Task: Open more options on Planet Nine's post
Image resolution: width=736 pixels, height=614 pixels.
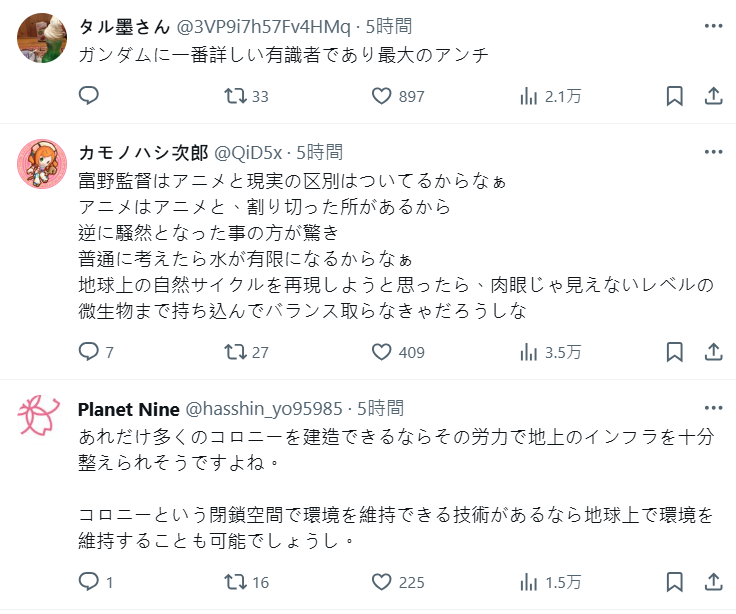Action: [x=713, y=408]
